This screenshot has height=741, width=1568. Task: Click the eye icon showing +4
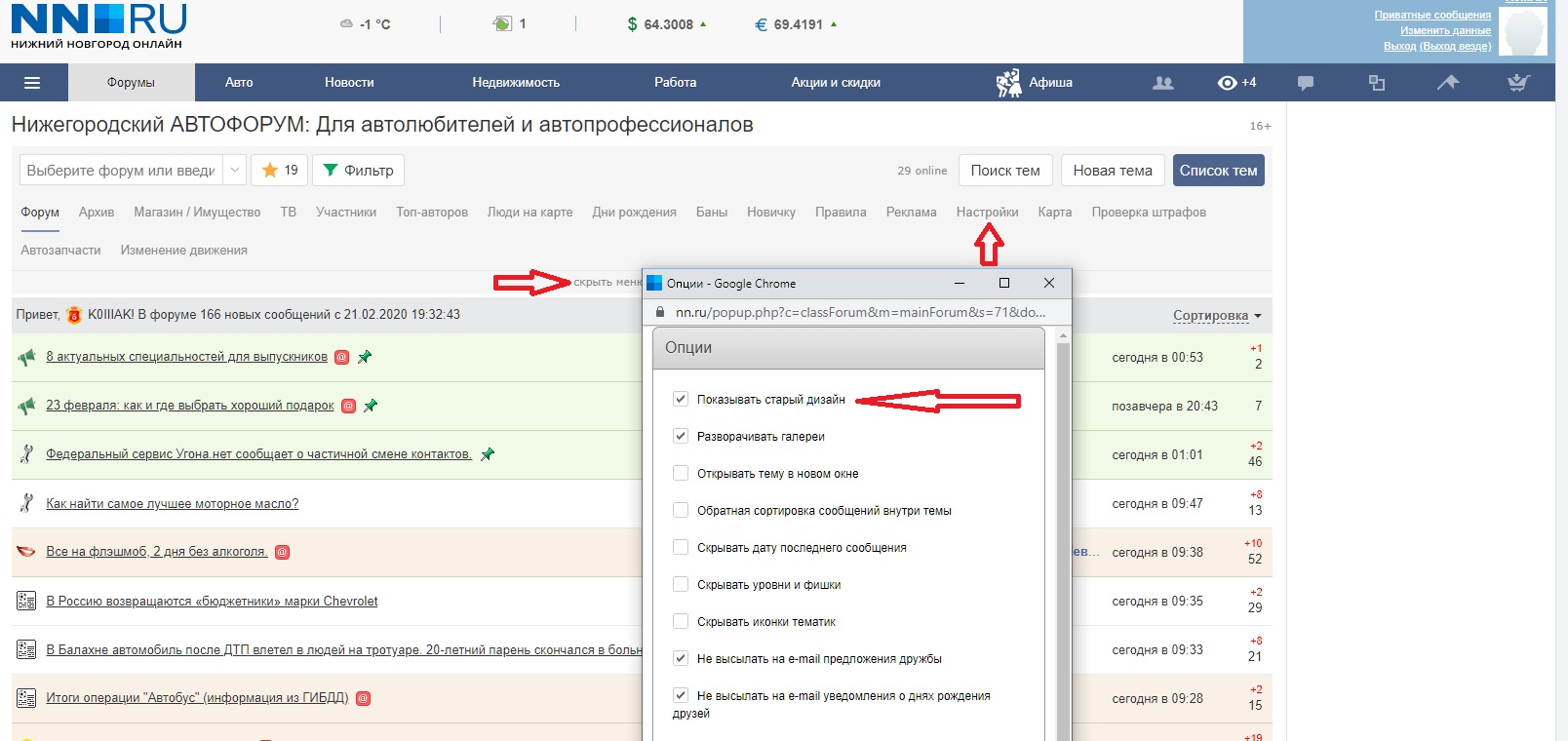click(x=1228, y=83)
